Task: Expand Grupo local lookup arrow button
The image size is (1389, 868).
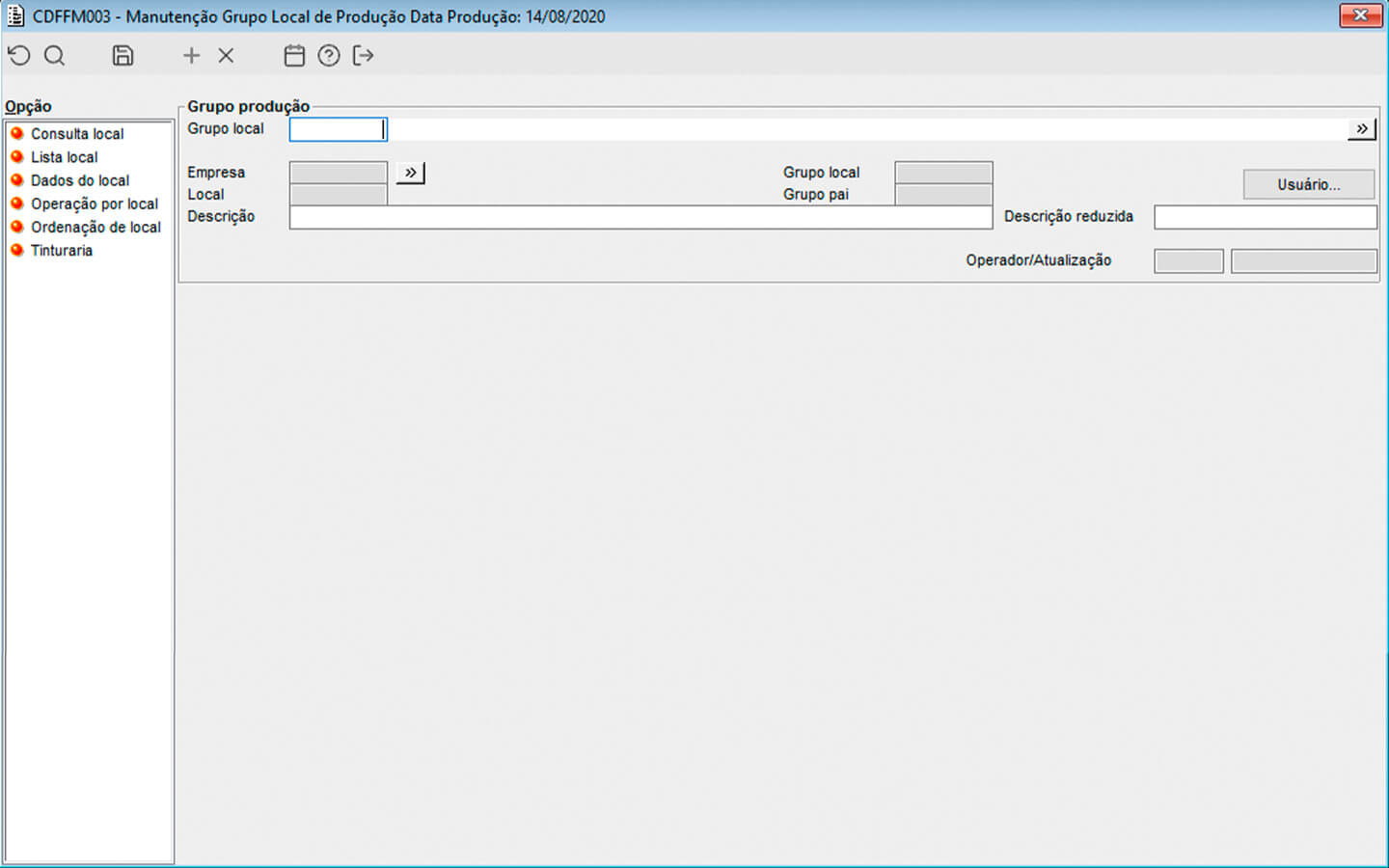Action: (1361, 129)
